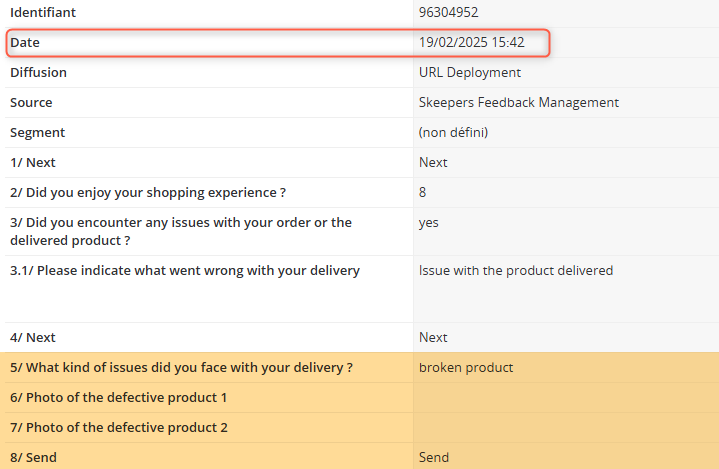The width and height of the screenshot is (719, 469).
Task: Click the Identifiant value 96304952
Action: coord(449,12)
